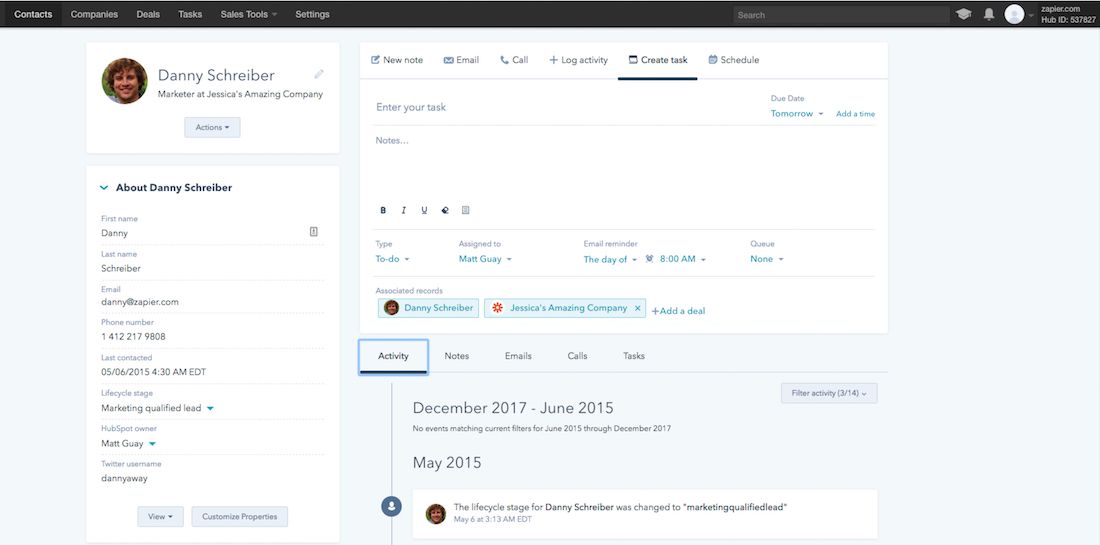Viewport: 1100px width, 545px height.
Task: Expand the Type To-do dropdown
Action: tap(392, 259)
